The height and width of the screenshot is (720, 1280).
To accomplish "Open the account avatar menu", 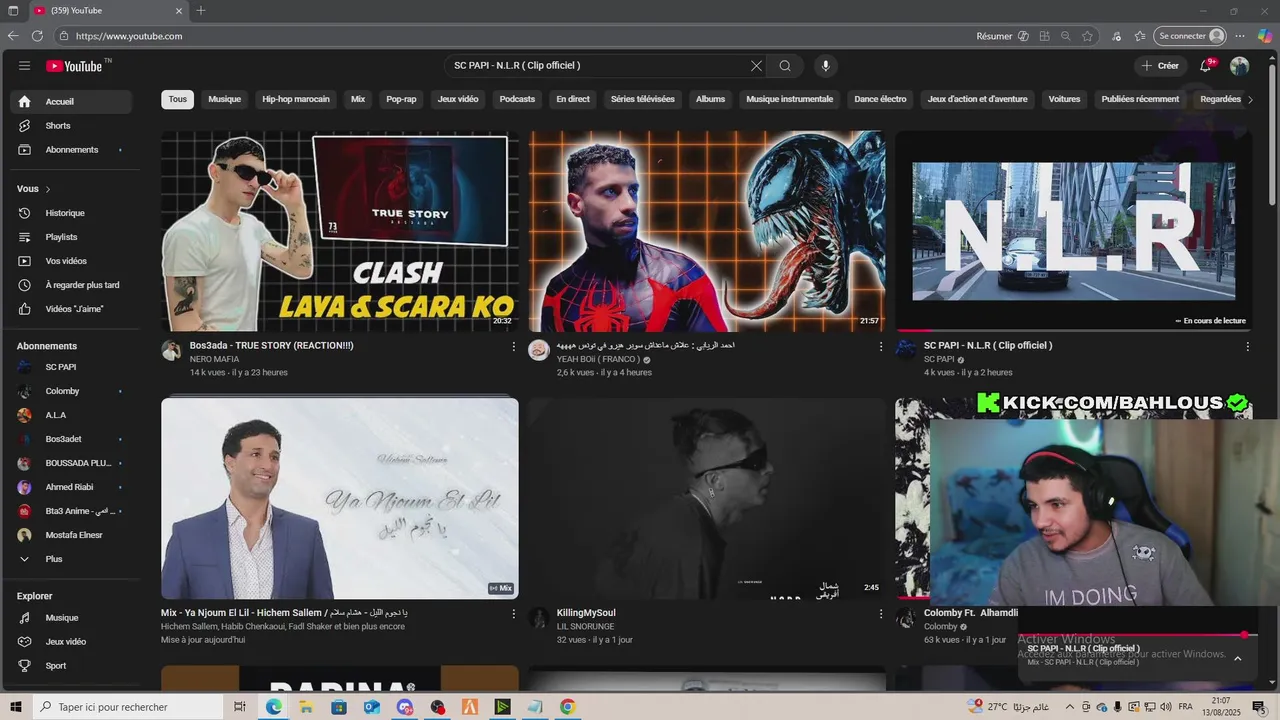I will 1239,66.
